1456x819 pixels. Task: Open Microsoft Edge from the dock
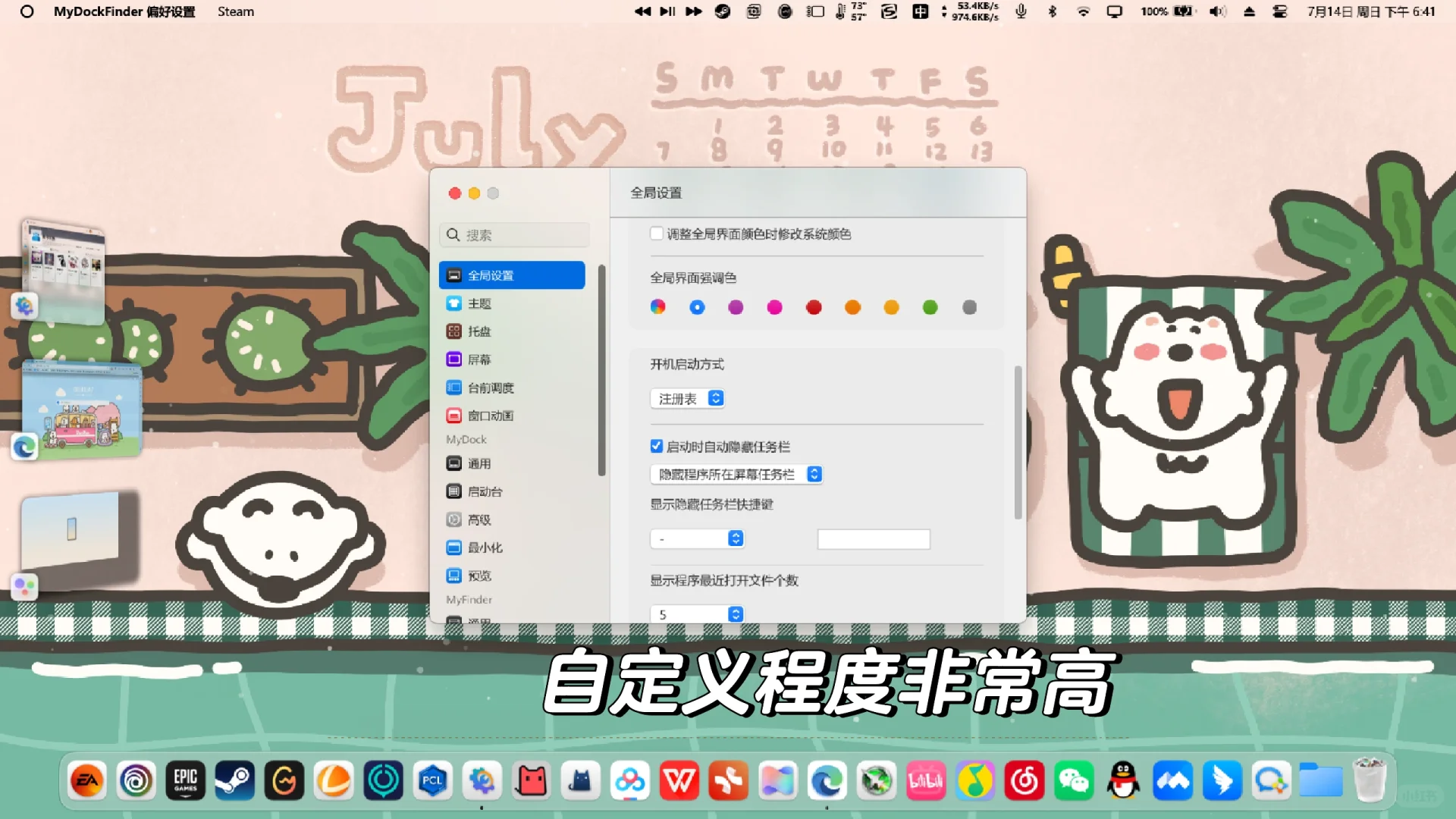coord(828,780)
